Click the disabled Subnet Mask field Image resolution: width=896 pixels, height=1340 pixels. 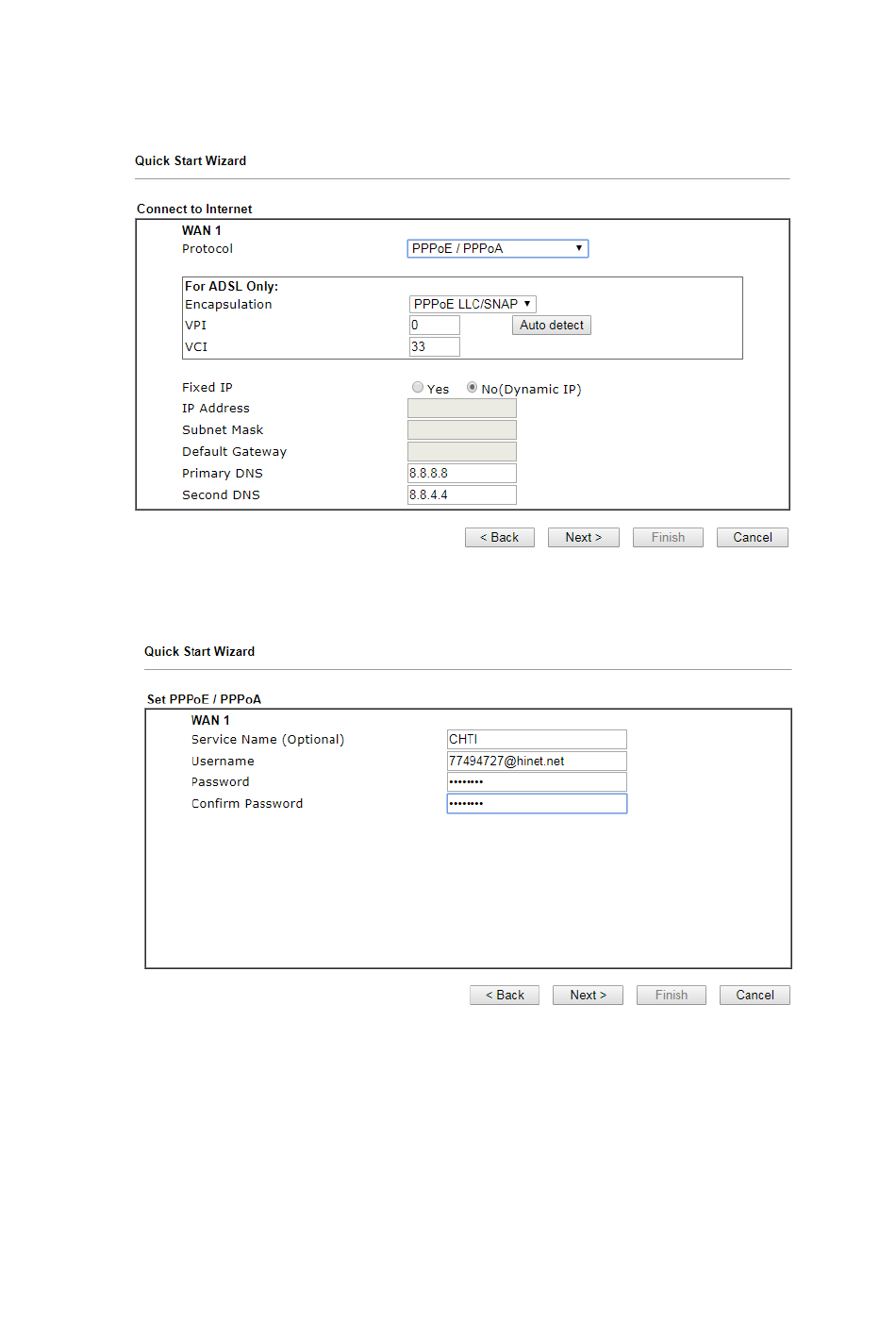(462, 429)
